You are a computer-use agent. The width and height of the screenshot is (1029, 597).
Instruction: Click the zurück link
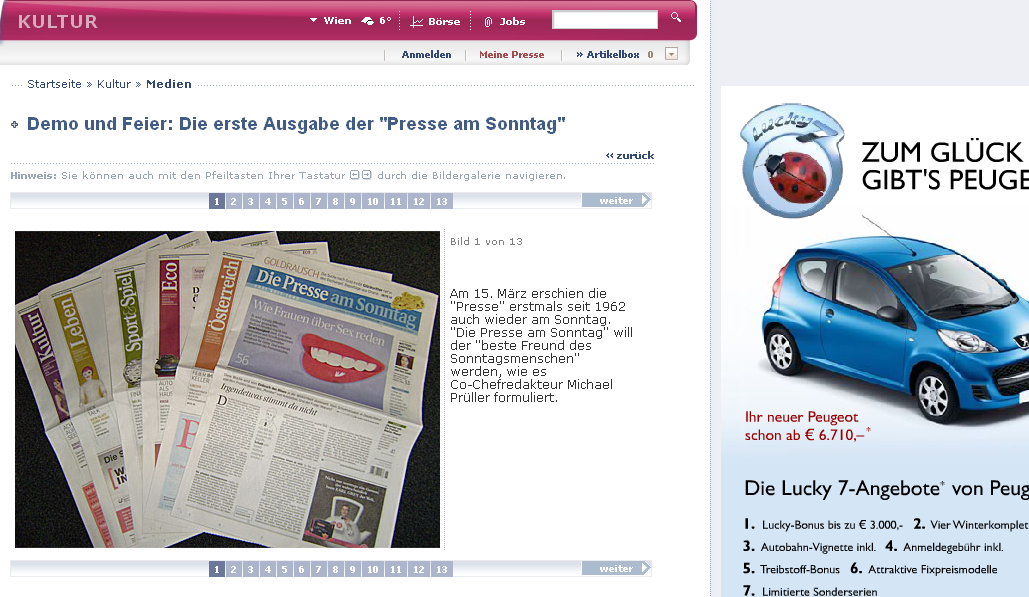(630, 155)
